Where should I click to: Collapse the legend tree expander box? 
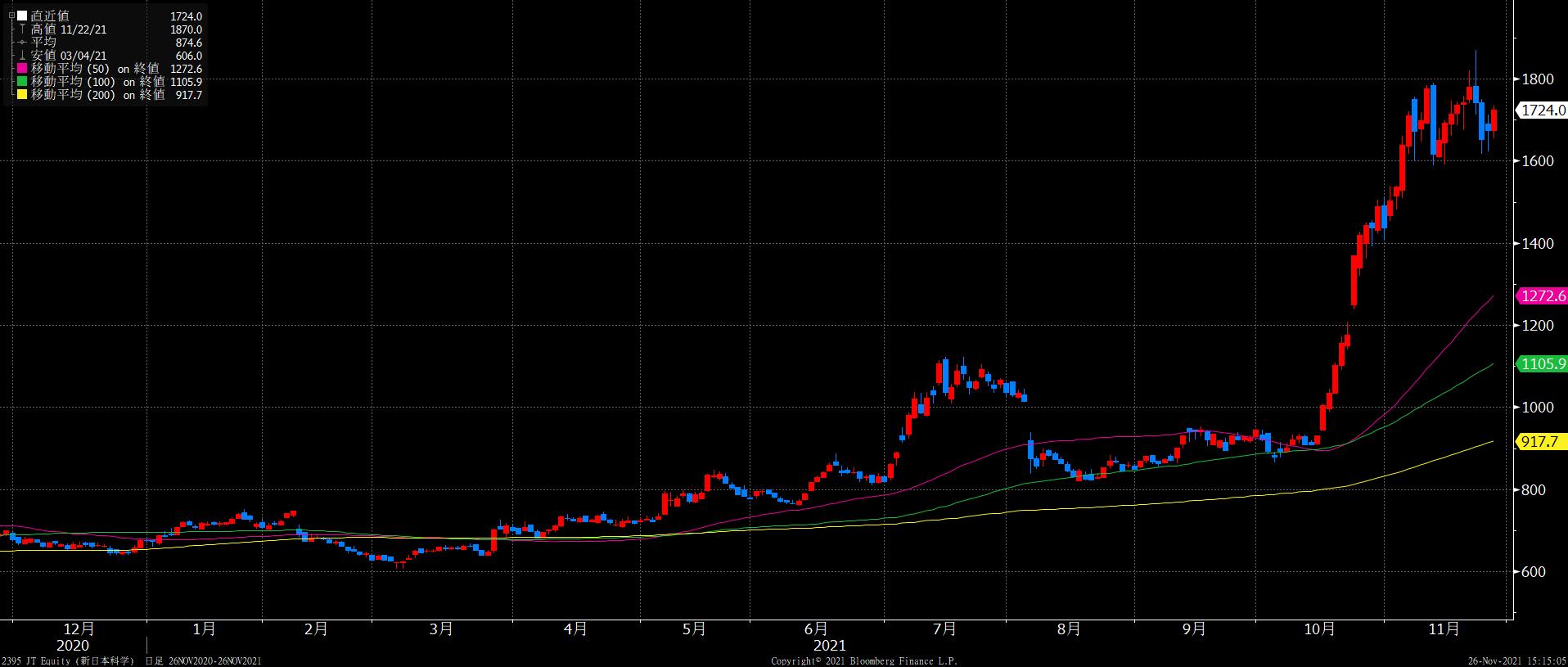click(11, 16)
